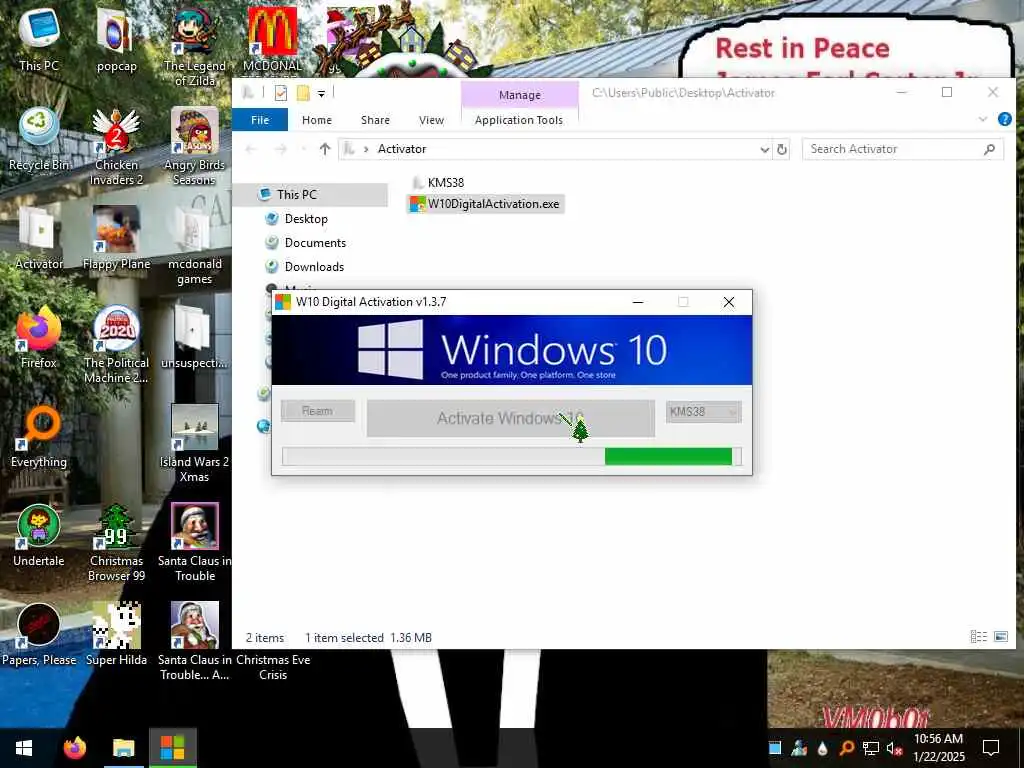The image size is (1024, 768).
Task: Click the address bar path chevron before Activator
Action: (x=366, y=150)
